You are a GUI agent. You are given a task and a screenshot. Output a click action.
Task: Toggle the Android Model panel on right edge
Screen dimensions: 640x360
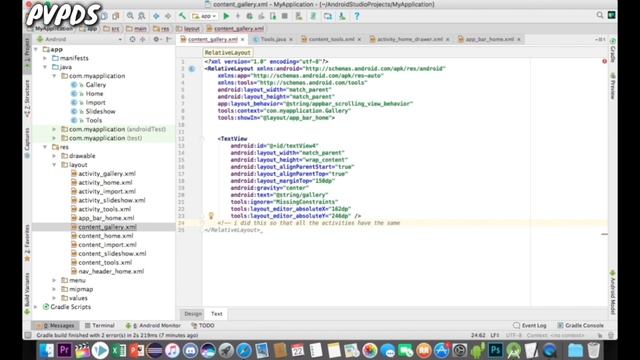613,292
